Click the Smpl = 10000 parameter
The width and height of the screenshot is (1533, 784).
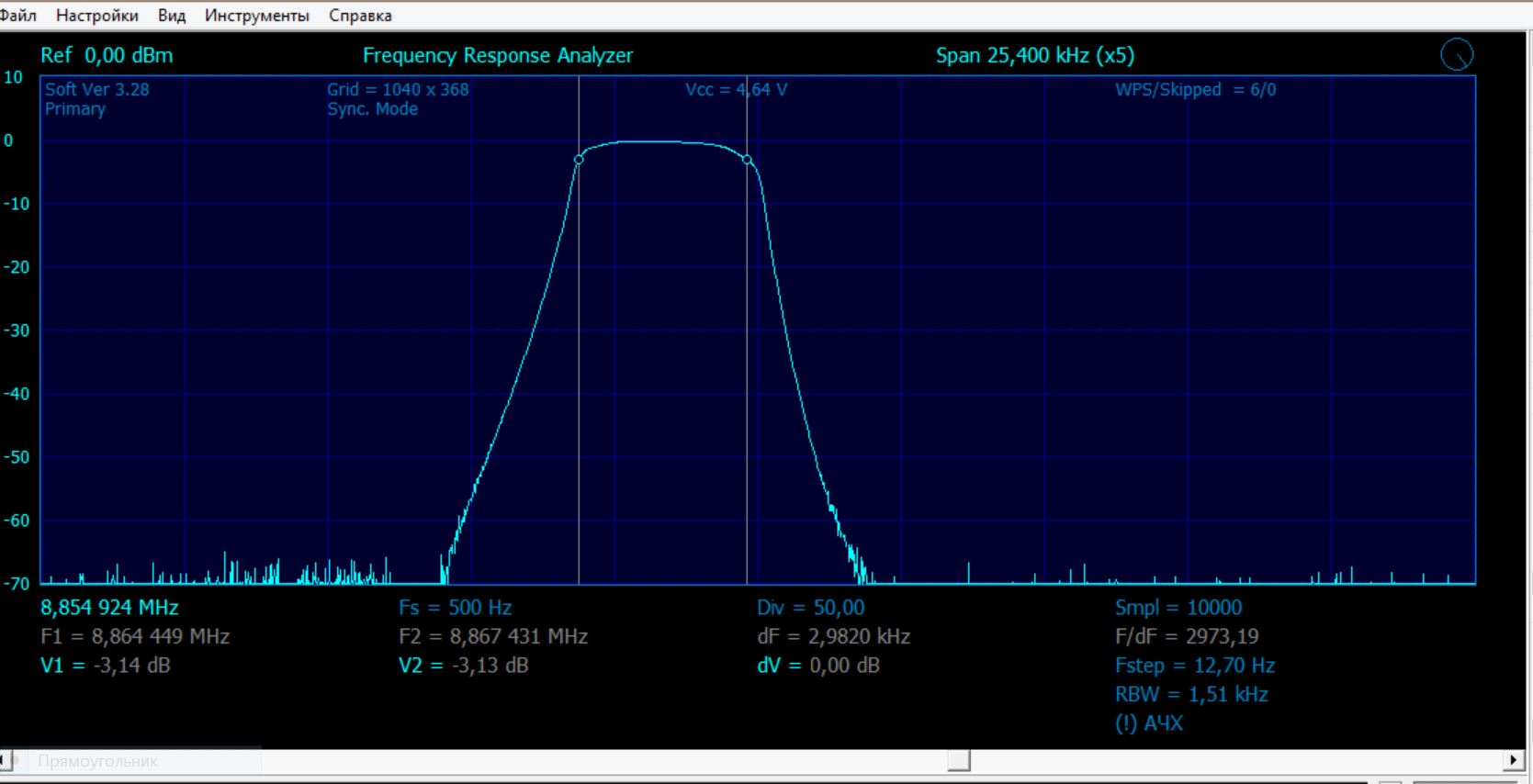point(1178,608)
